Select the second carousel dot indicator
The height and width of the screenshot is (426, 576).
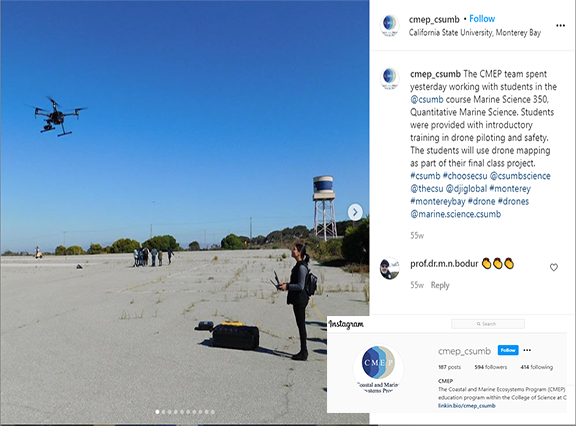click(x=163, y=412)
